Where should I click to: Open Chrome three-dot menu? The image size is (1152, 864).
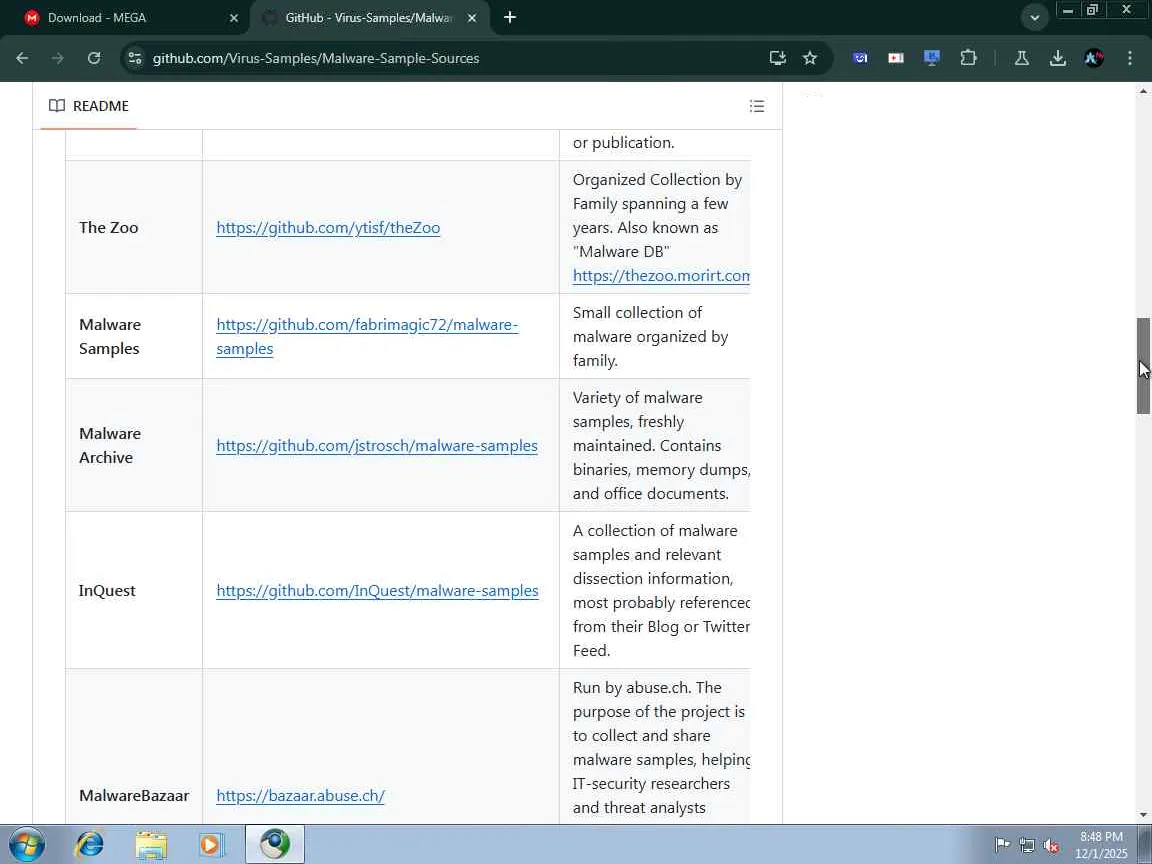coord(1129,58)
